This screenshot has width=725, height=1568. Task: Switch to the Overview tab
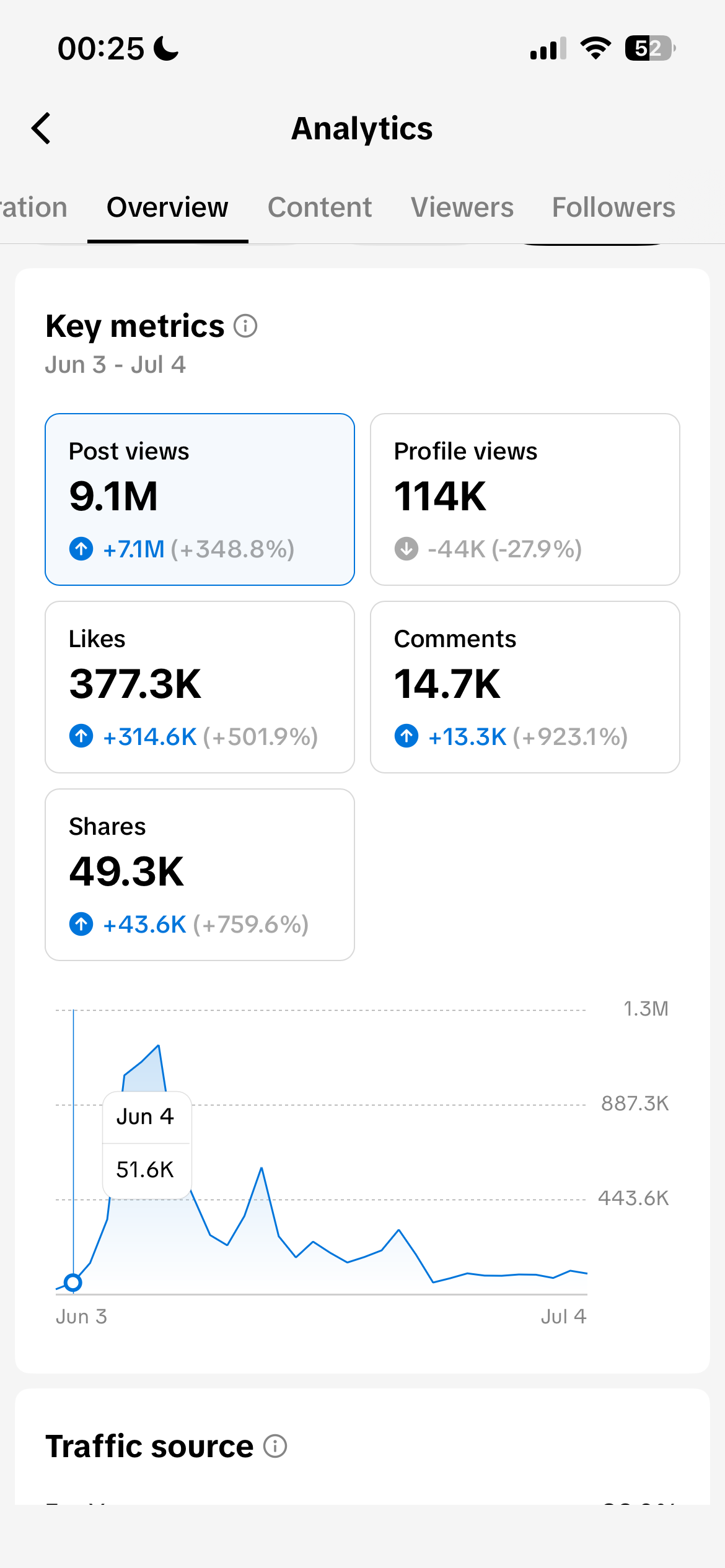pyautogui.click(x=167, y=207)
